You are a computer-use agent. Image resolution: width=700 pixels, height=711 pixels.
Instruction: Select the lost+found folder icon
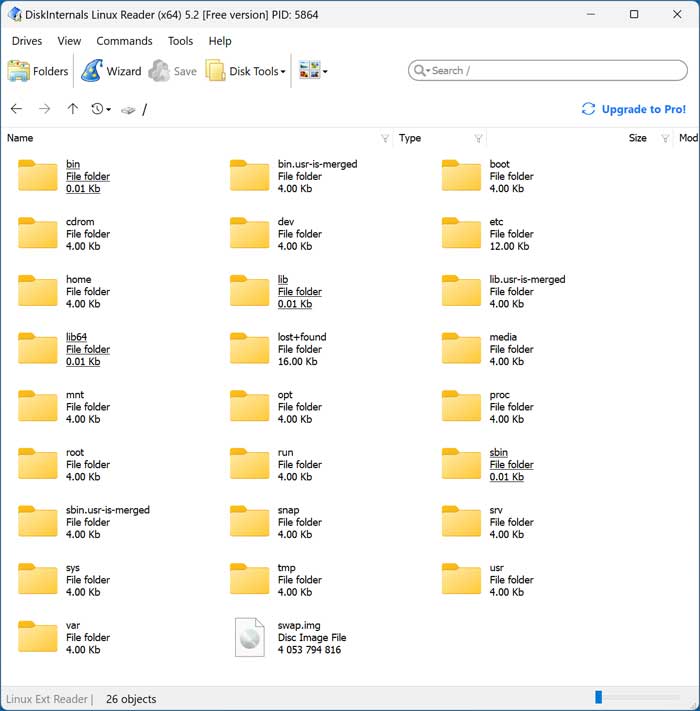[x=249, y=348]
